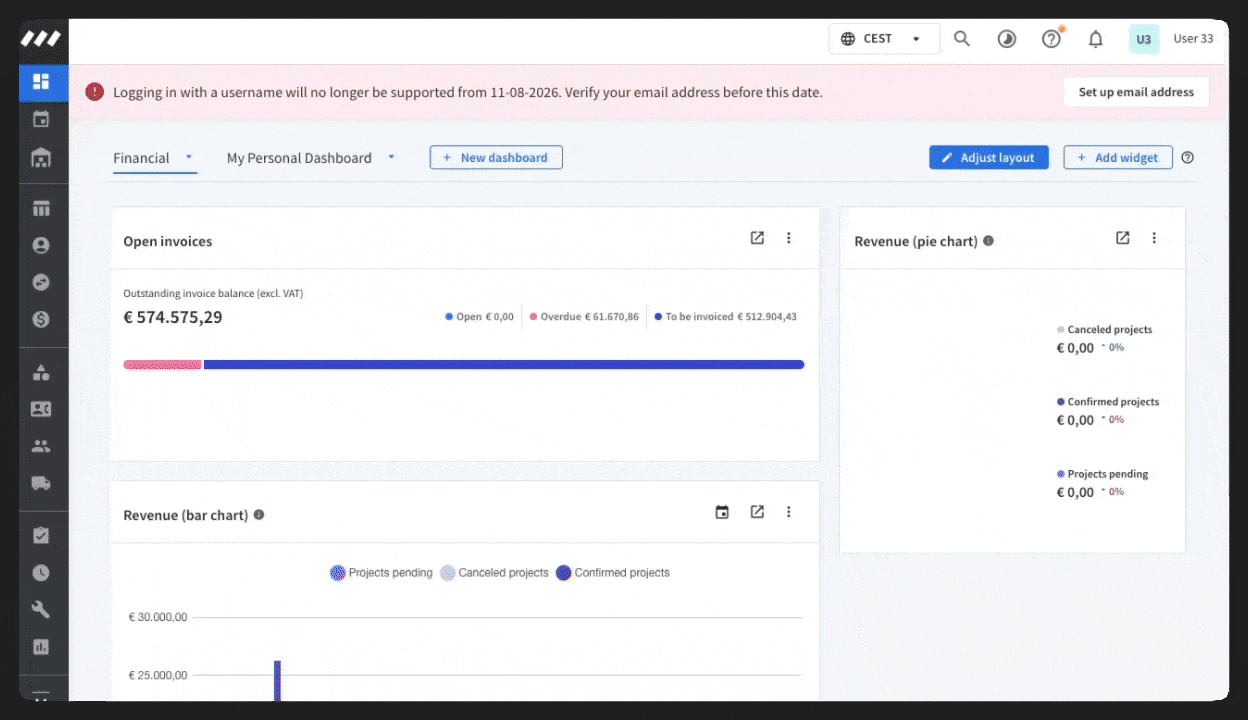Click Projects pending label in pie chart

pos(1107,474)
